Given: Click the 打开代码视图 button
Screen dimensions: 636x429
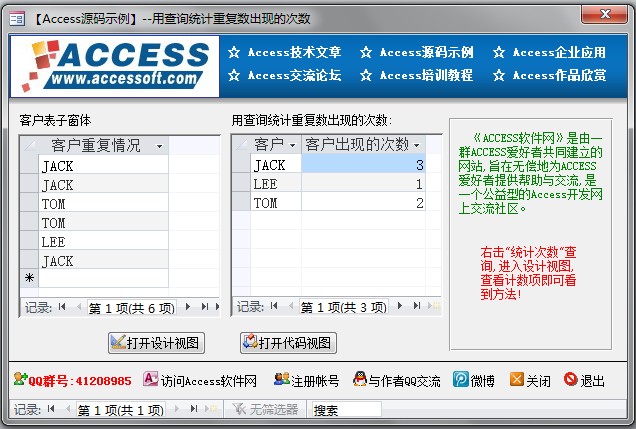Looking at the screenshot, I should 288,343.
